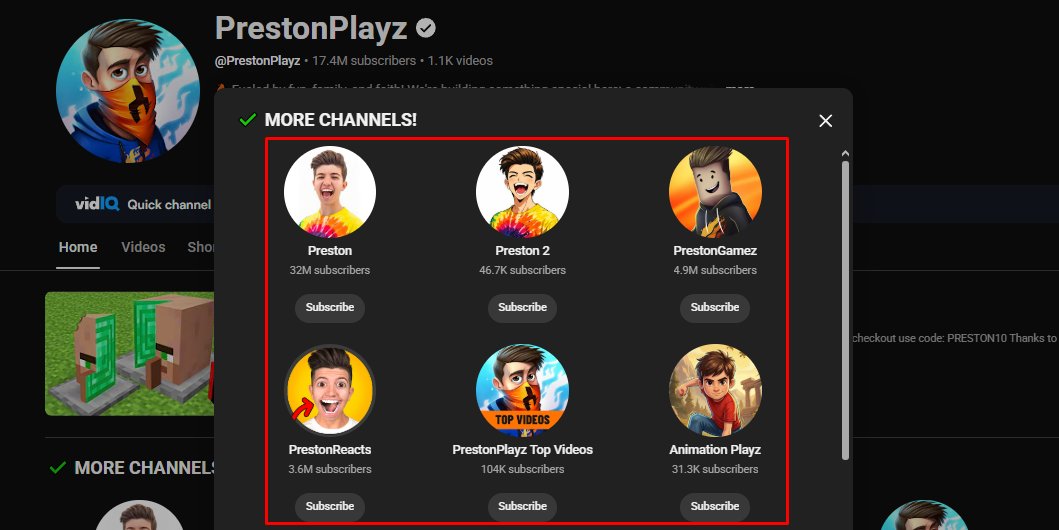
Task: Click the background MORE CHANNELS section heading
Action: (145, 468)
